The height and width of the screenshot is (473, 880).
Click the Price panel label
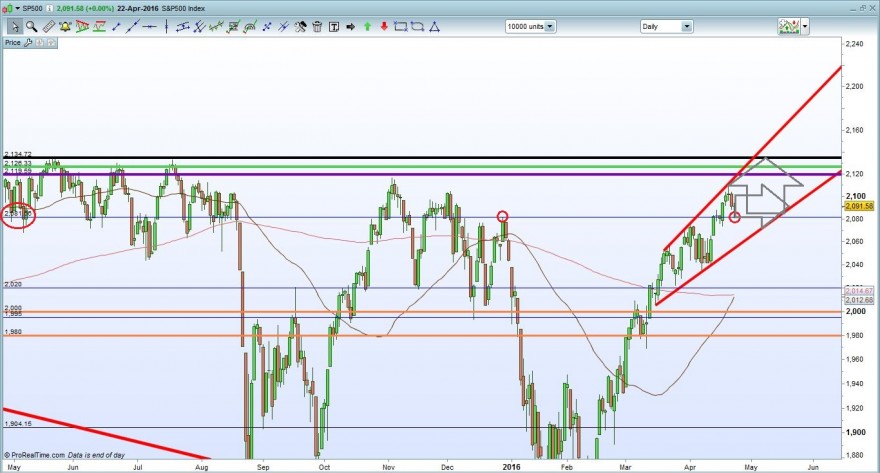[x=12, y=43]
